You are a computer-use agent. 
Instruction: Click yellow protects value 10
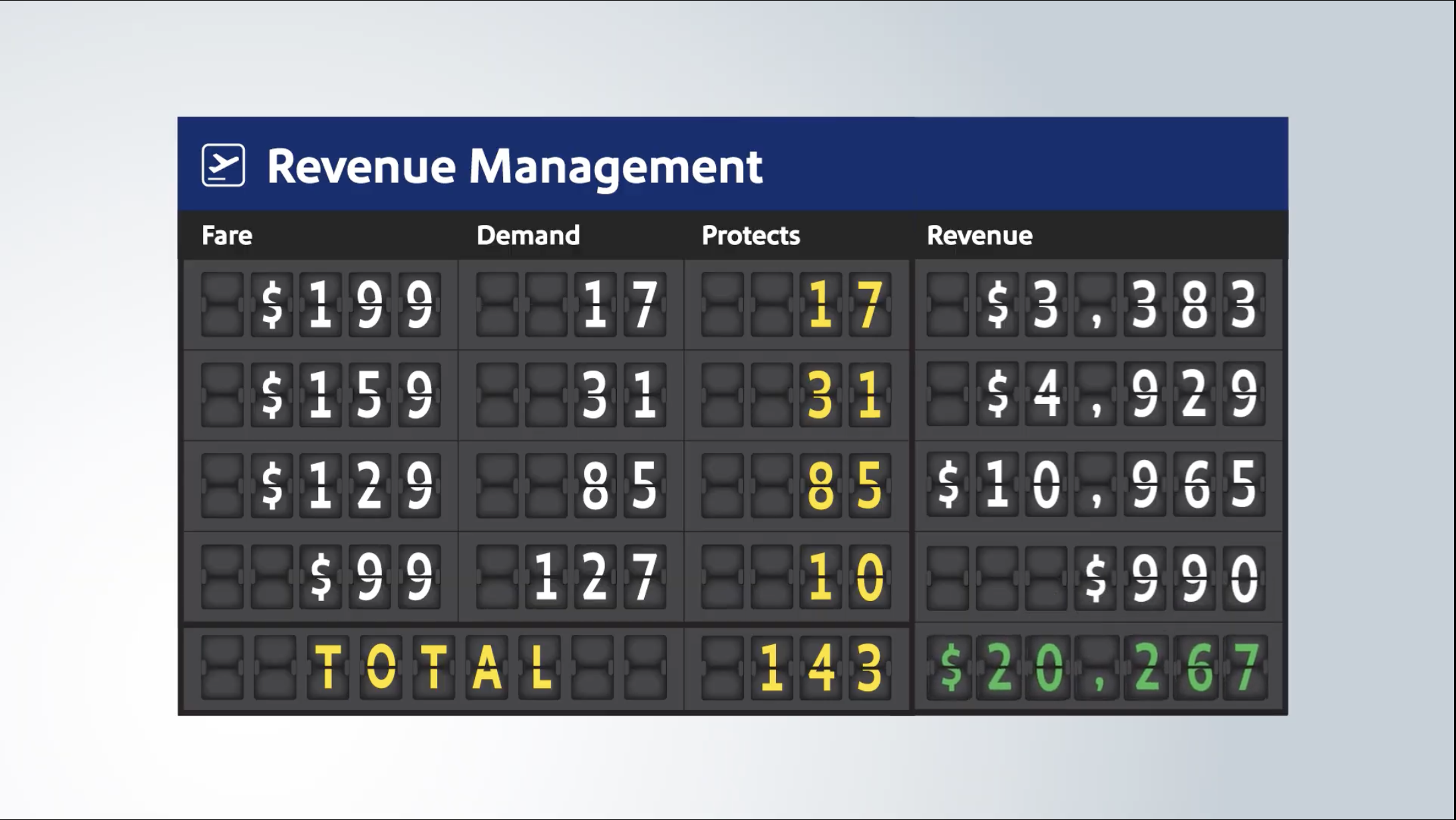pyautogui.click(x=845, y=577)
